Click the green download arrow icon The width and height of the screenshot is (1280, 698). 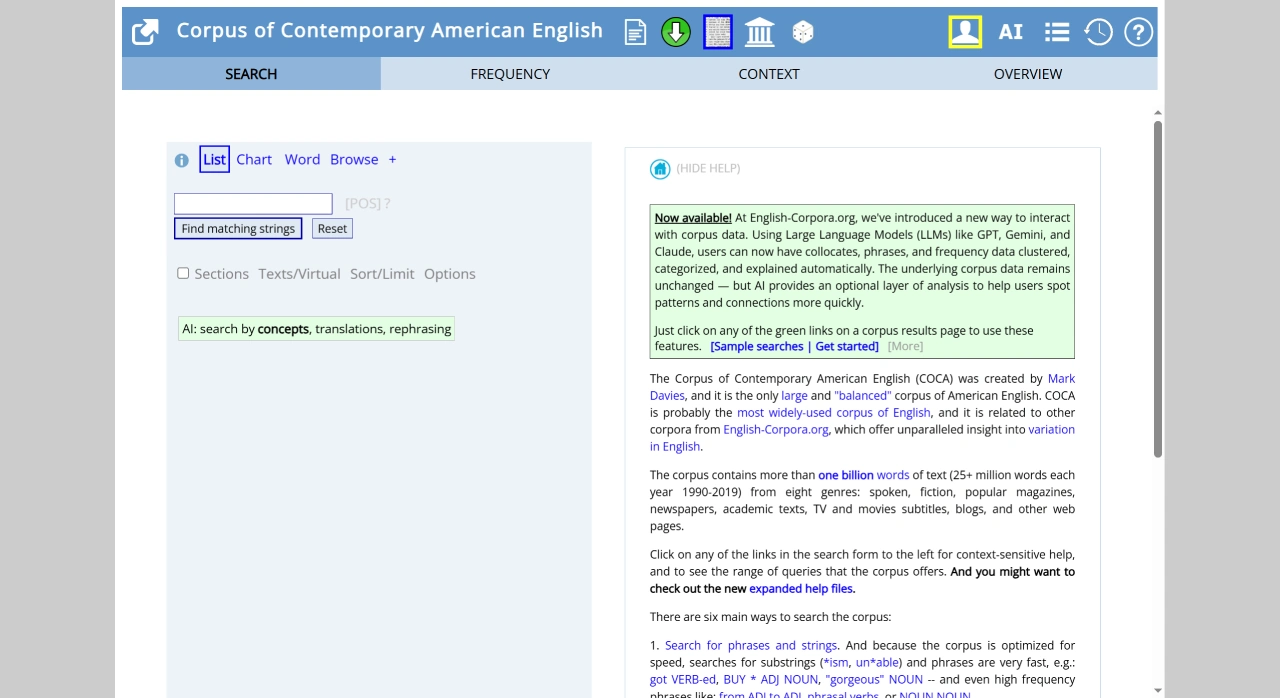676,32
